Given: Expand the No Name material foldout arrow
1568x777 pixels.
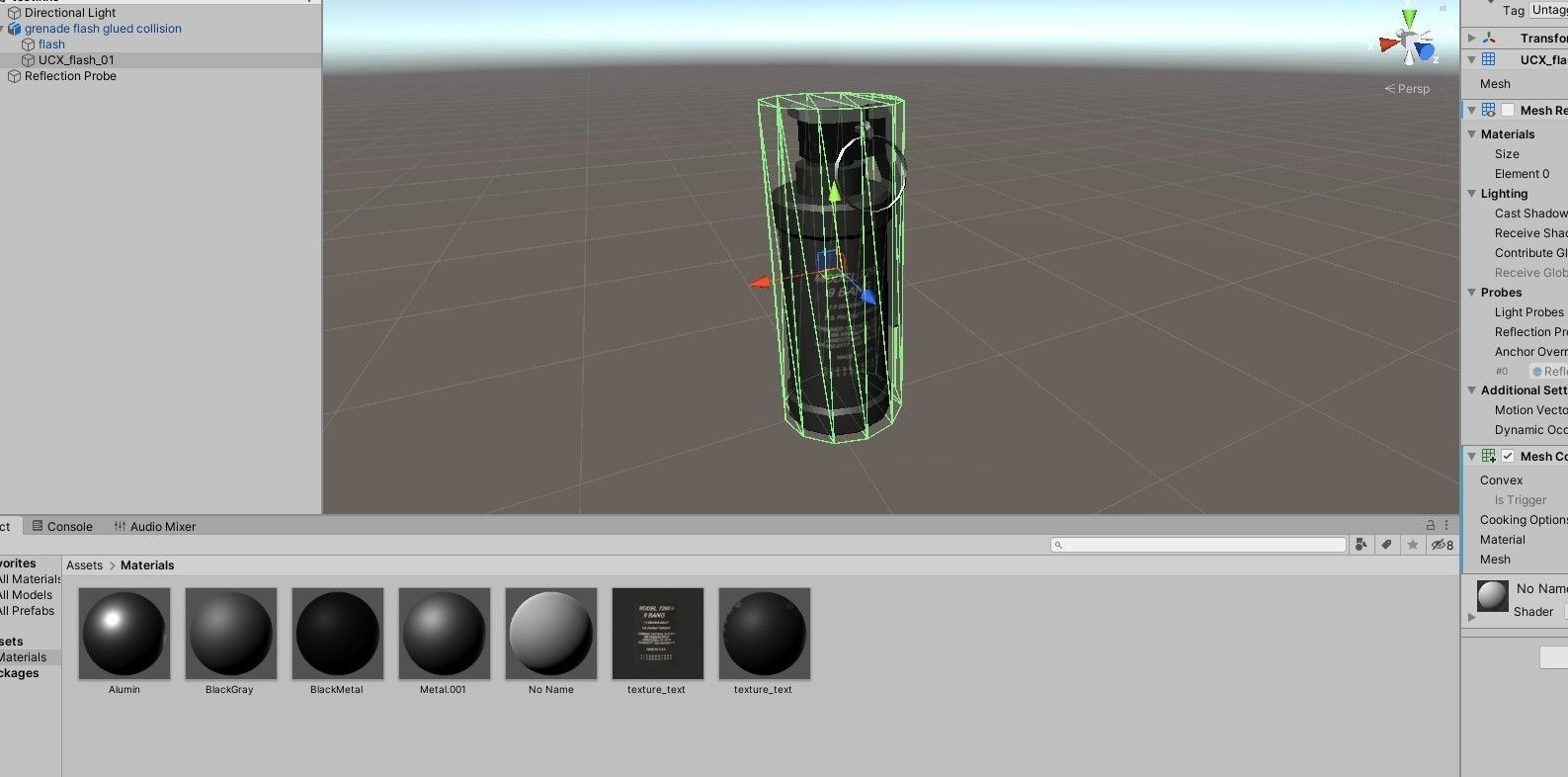Looking at the screenshot, I should (x=1471, y=617).
